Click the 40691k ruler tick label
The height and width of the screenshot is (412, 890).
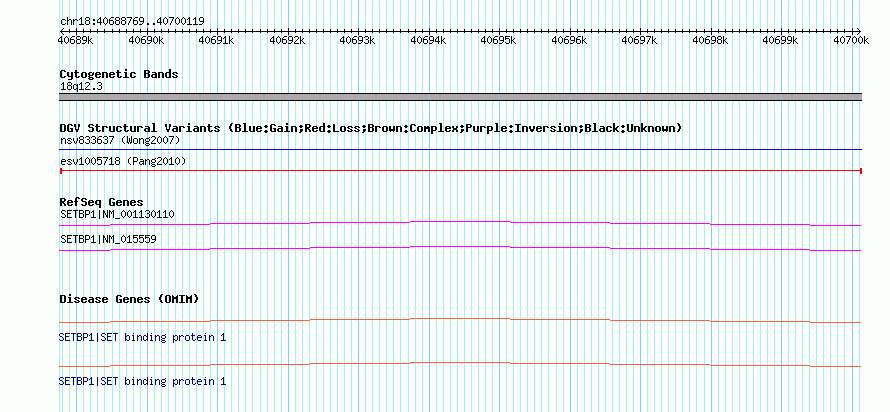click(217, 40)
